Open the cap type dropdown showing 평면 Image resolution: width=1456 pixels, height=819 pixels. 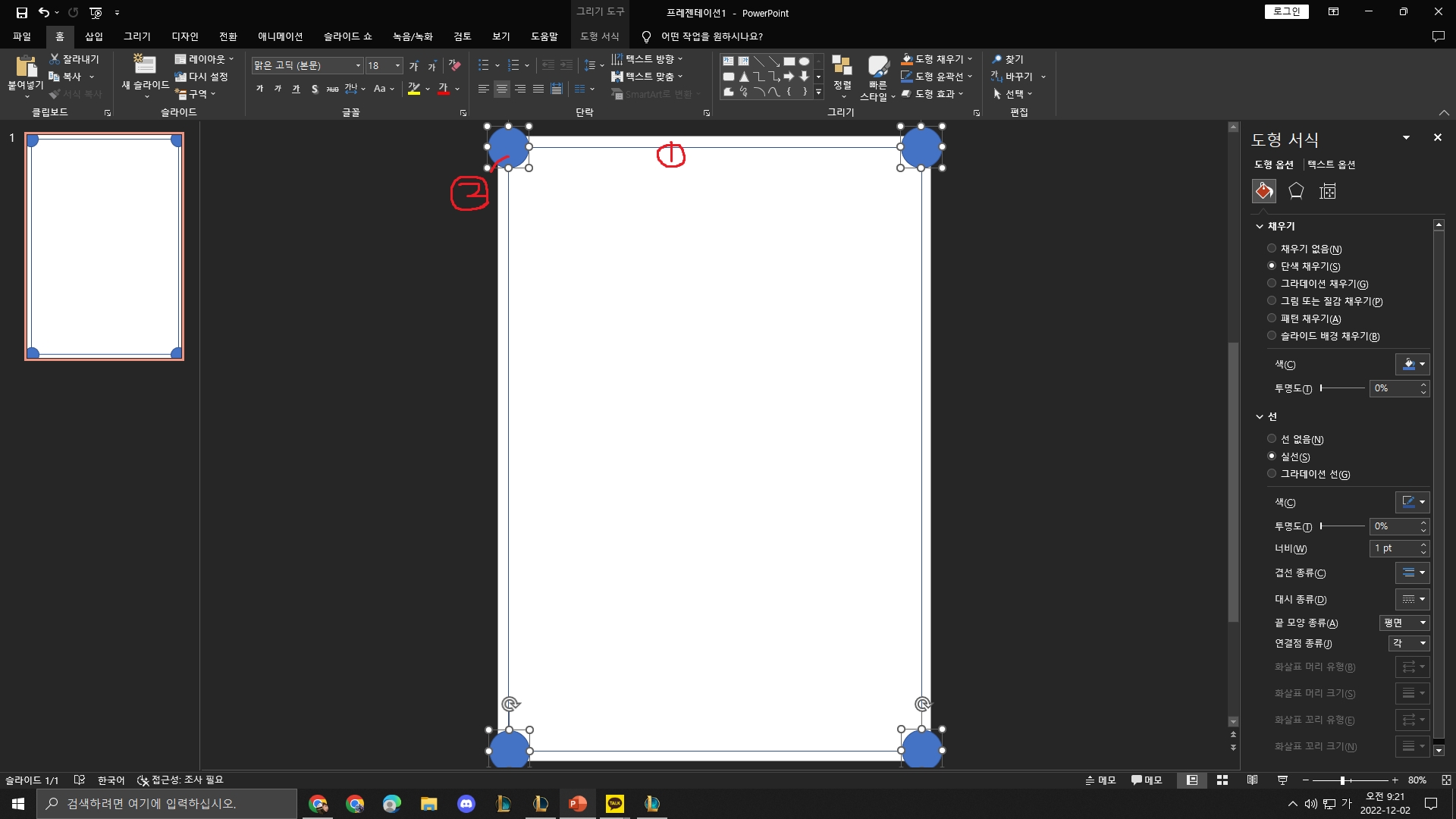(x=1404, y=623)
